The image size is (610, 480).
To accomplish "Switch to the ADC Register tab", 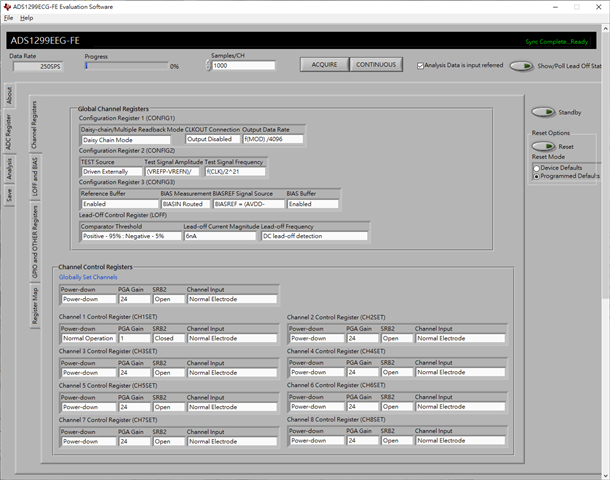I will click(x=9, y=132).
